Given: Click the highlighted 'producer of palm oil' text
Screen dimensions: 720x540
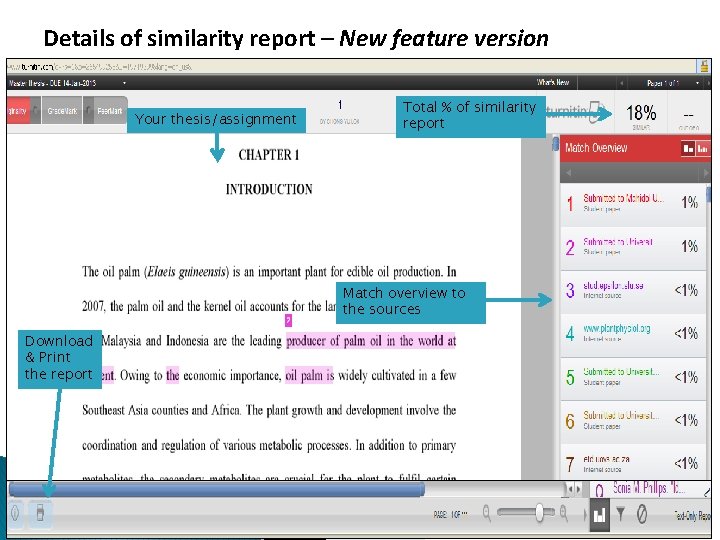Looking at the screenshot, I should coord(333,341).
